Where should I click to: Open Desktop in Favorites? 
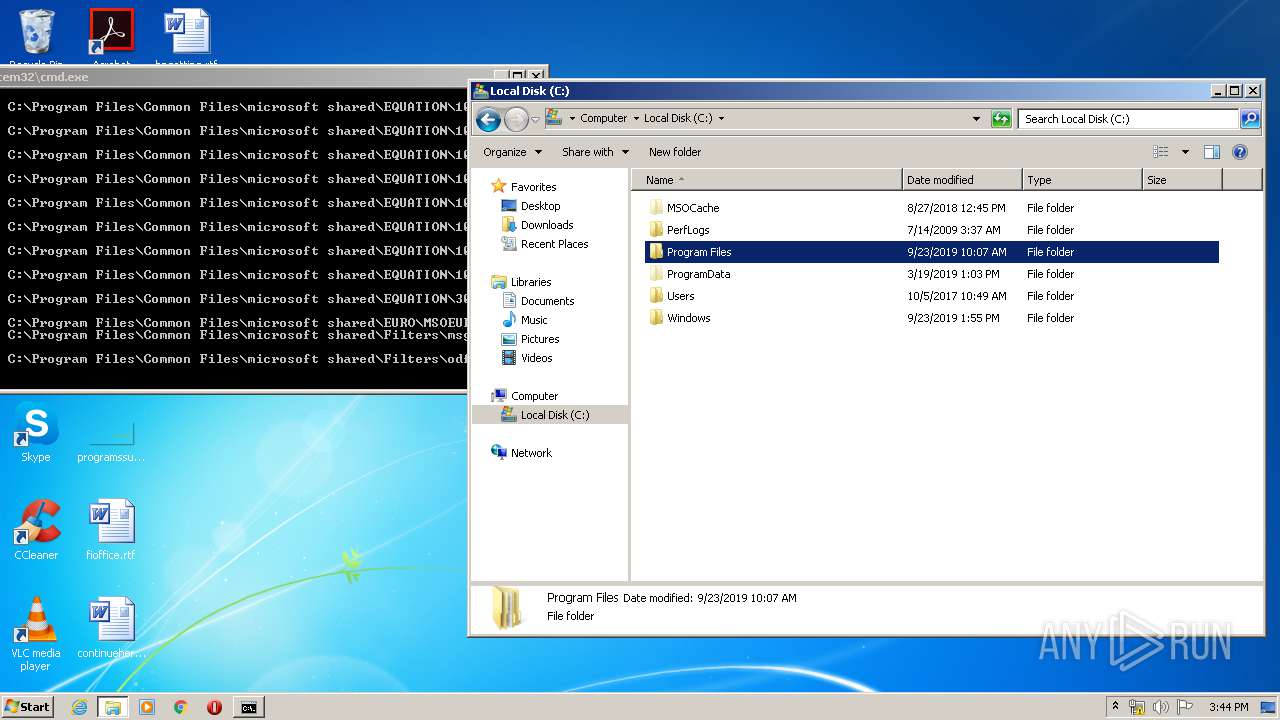click(540, 206)
